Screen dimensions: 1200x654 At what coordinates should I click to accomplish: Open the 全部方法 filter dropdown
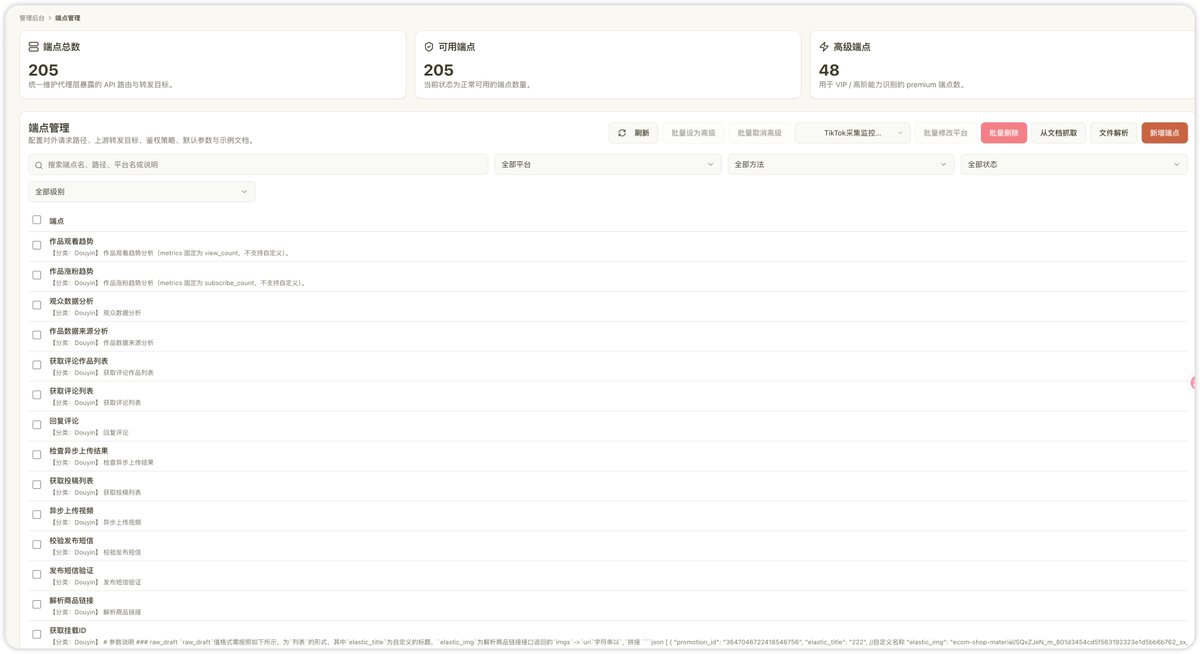pos(841,164)
